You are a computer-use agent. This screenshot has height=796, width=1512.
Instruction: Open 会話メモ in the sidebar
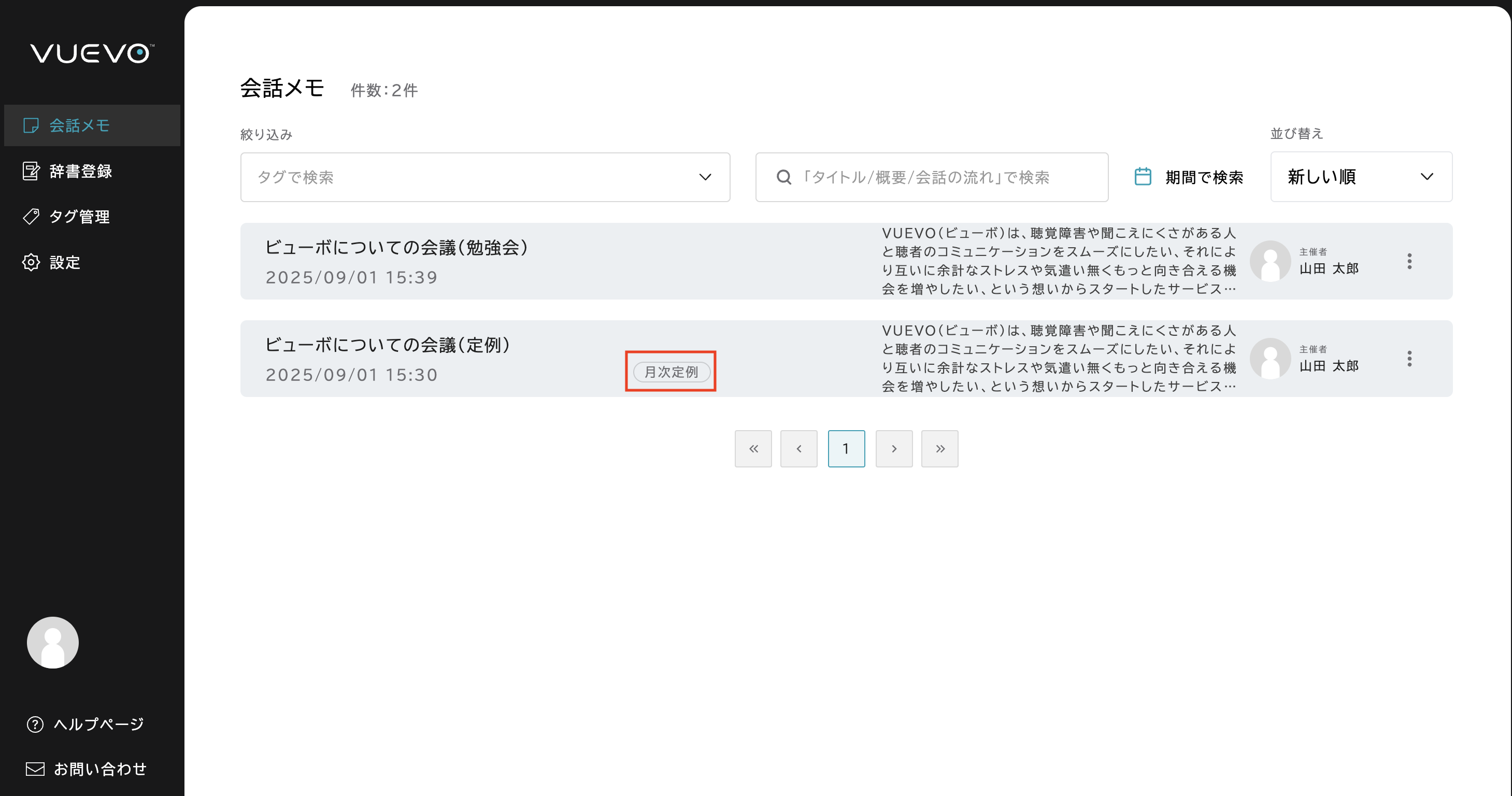(79, 125)
